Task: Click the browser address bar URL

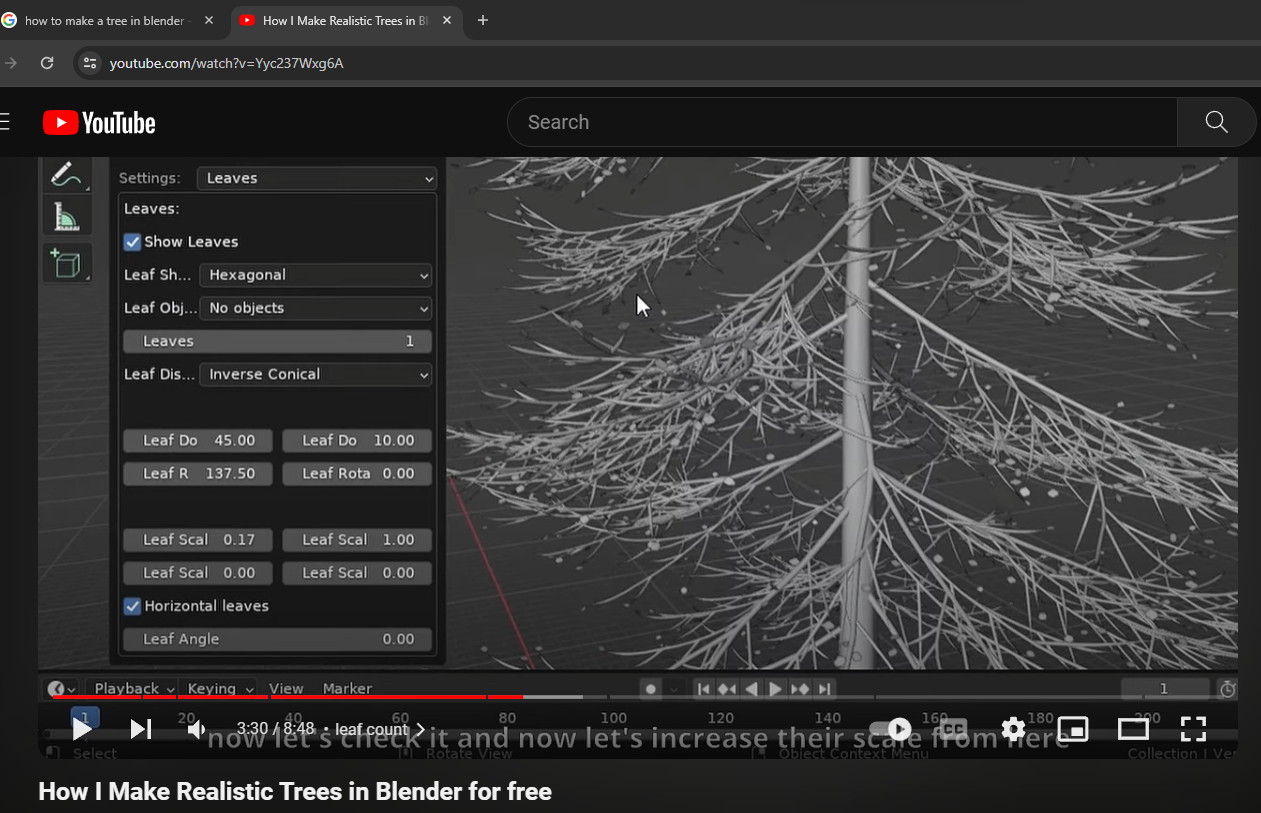Action: (227, 63)
